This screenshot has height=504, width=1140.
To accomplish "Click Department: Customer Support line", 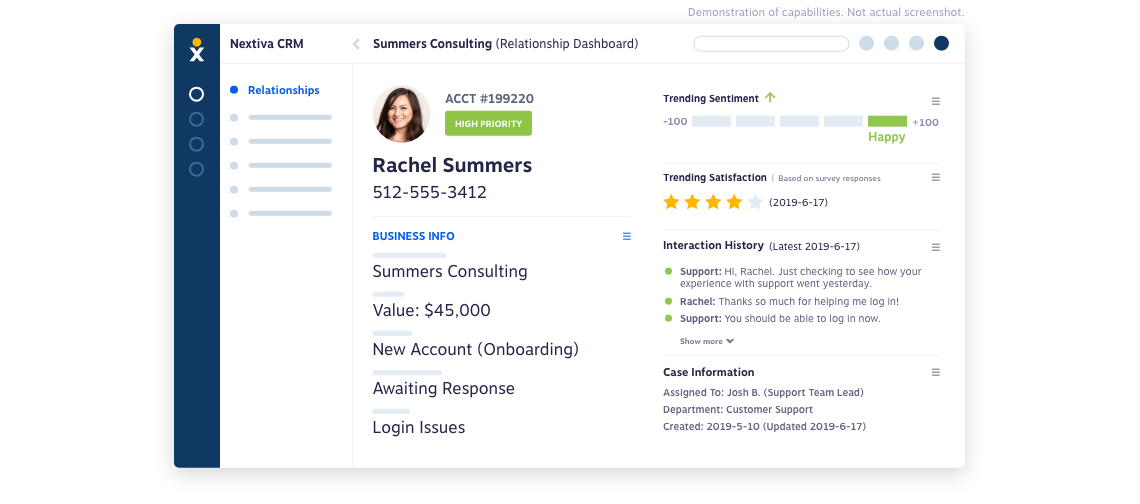I will click(738, 409).
